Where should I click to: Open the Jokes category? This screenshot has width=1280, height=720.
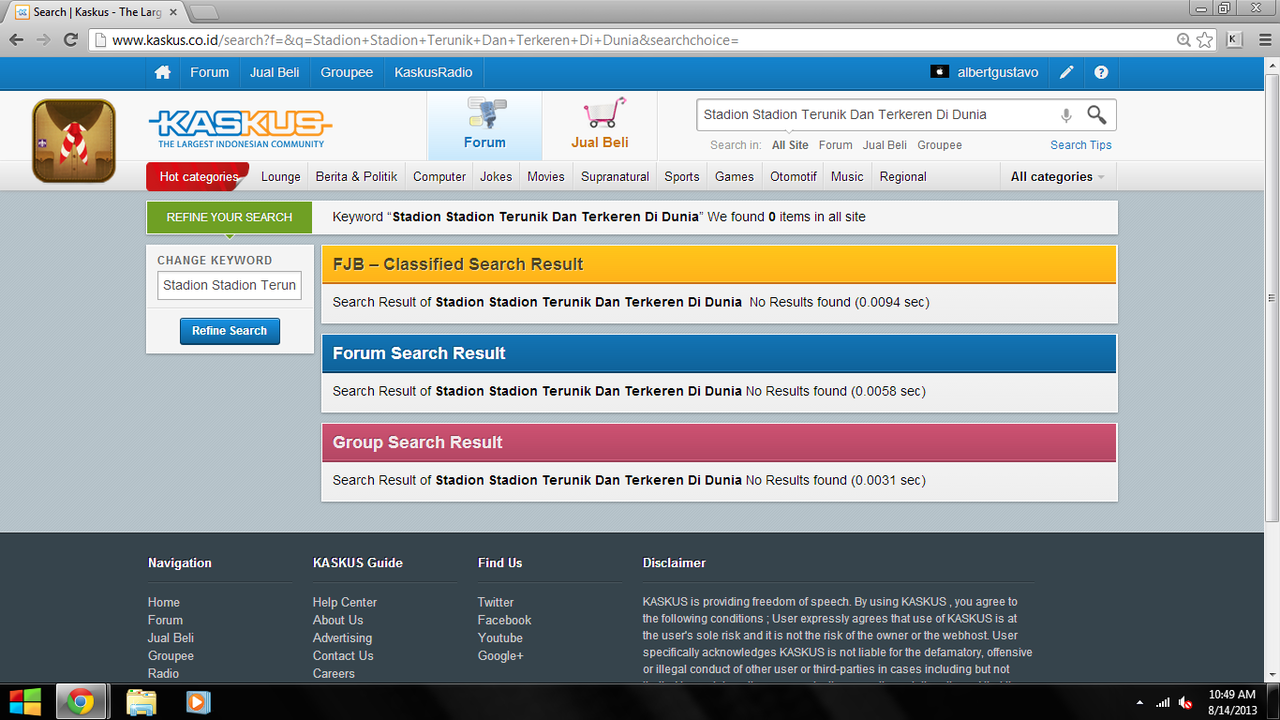pyautogui.click(x=496, y=177)
